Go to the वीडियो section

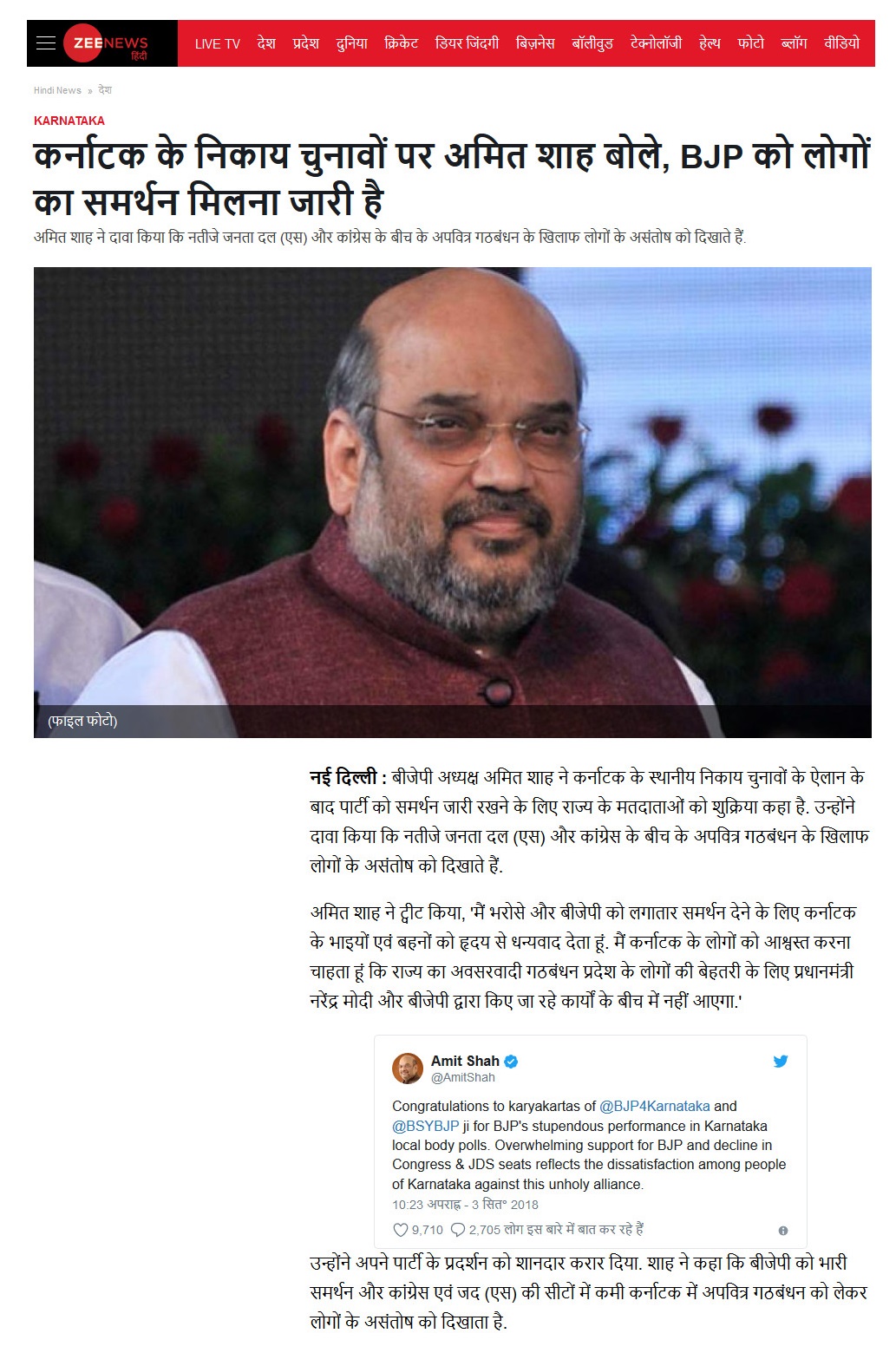pyautogui.click(x=841, y=43)
